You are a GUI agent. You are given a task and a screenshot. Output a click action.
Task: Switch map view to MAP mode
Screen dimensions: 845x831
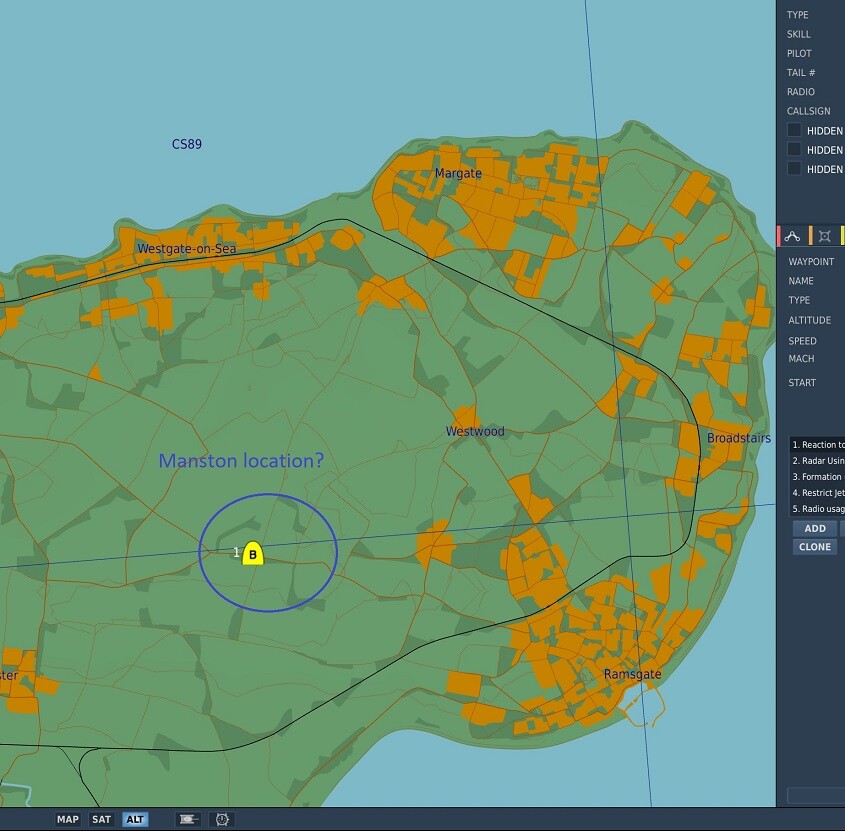pos(68,819)
